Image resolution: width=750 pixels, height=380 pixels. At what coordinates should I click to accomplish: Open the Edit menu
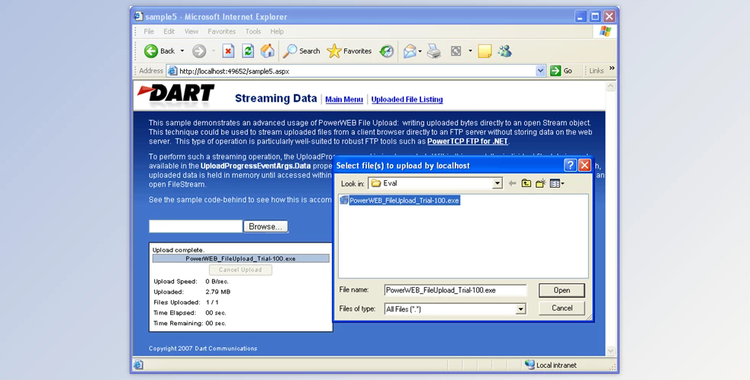point(169,32)
